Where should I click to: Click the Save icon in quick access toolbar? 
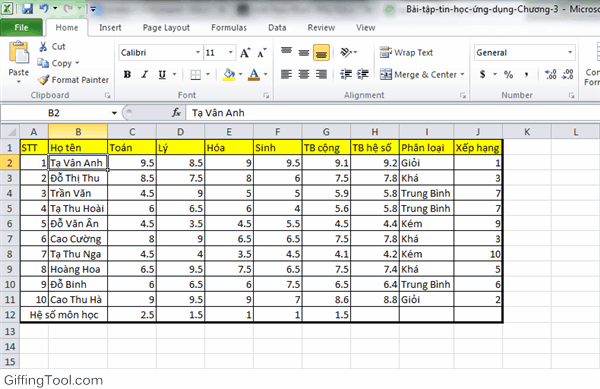click(x=27, y=8)
